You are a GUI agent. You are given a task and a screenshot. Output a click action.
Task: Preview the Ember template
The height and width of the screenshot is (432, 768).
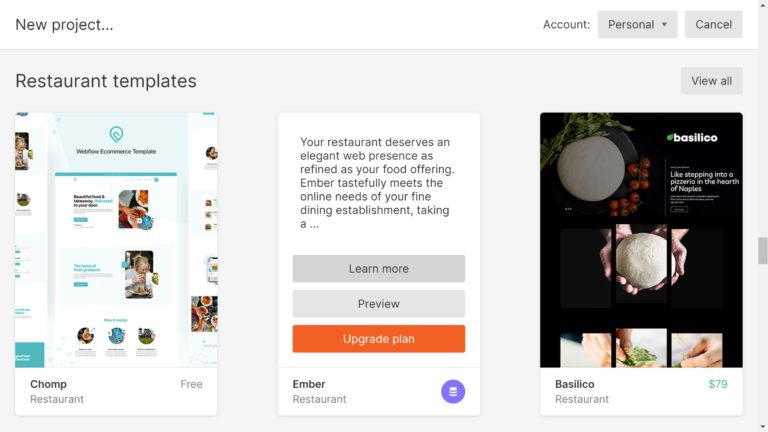pos(378,304)
